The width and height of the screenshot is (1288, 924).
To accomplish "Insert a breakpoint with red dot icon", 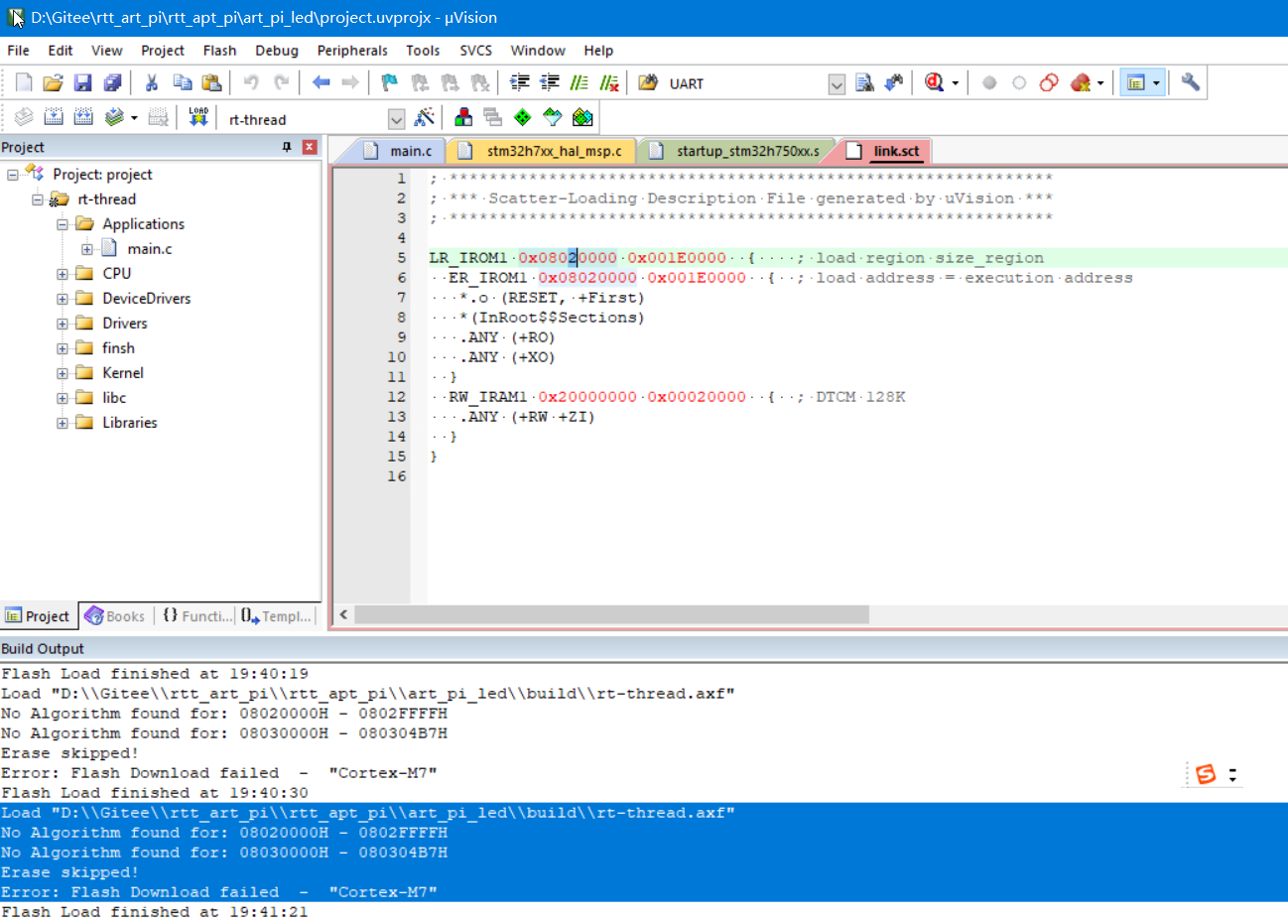I will [989, 83].
